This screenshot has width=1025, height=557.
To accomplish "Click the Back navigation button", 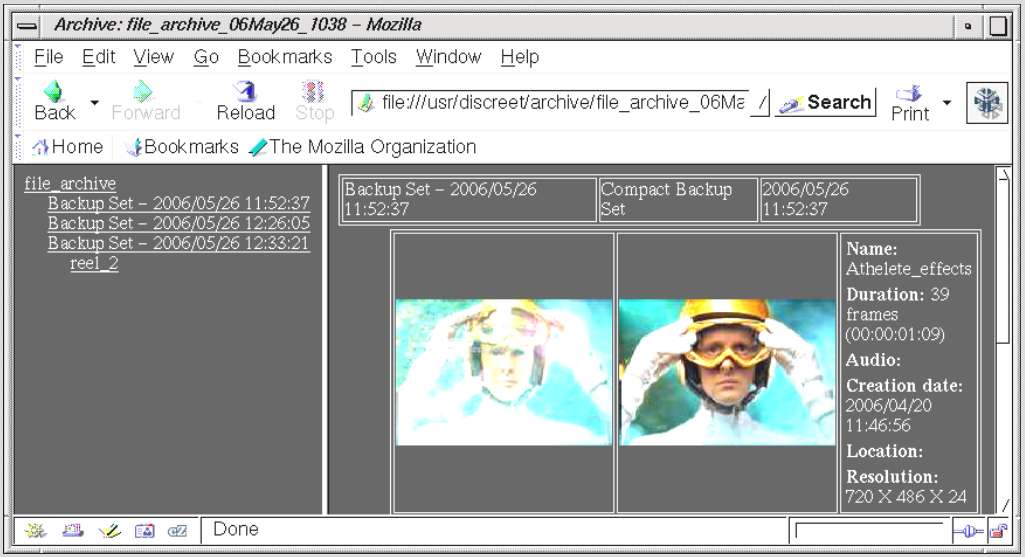I will click(54, 101).
